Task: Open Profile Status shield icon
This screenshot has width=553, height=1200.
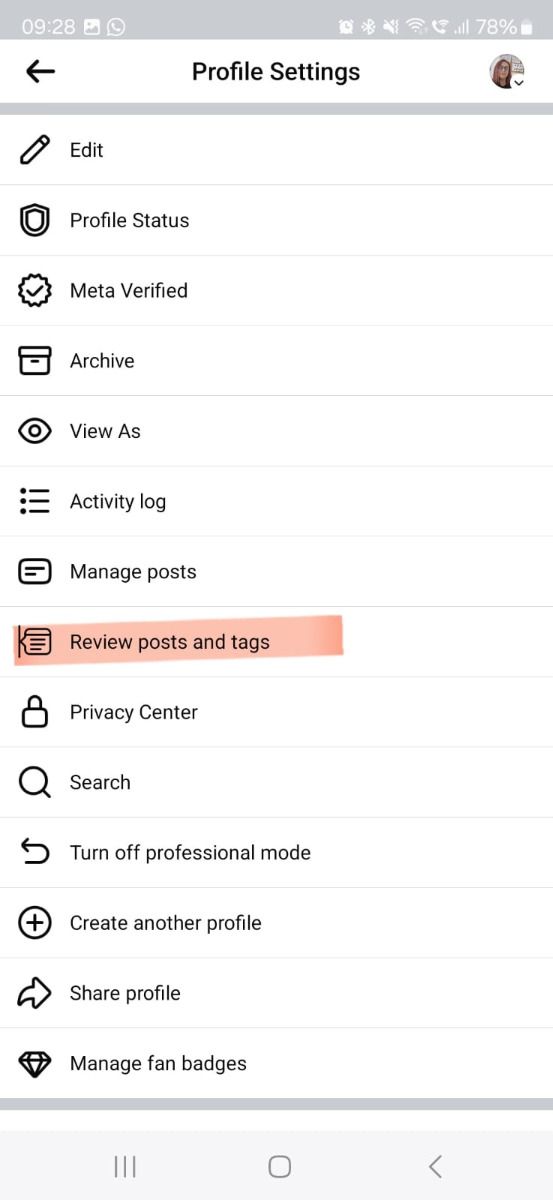Action: [35, 220]
